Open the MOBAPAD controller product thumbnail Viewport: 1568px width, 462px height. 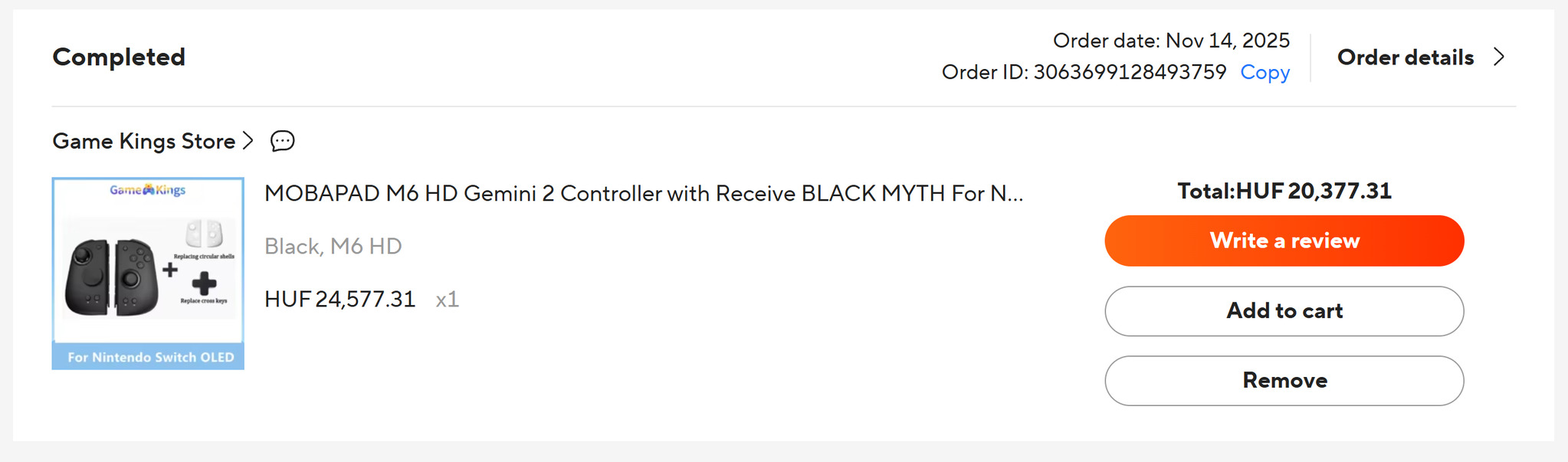[148, 274]
